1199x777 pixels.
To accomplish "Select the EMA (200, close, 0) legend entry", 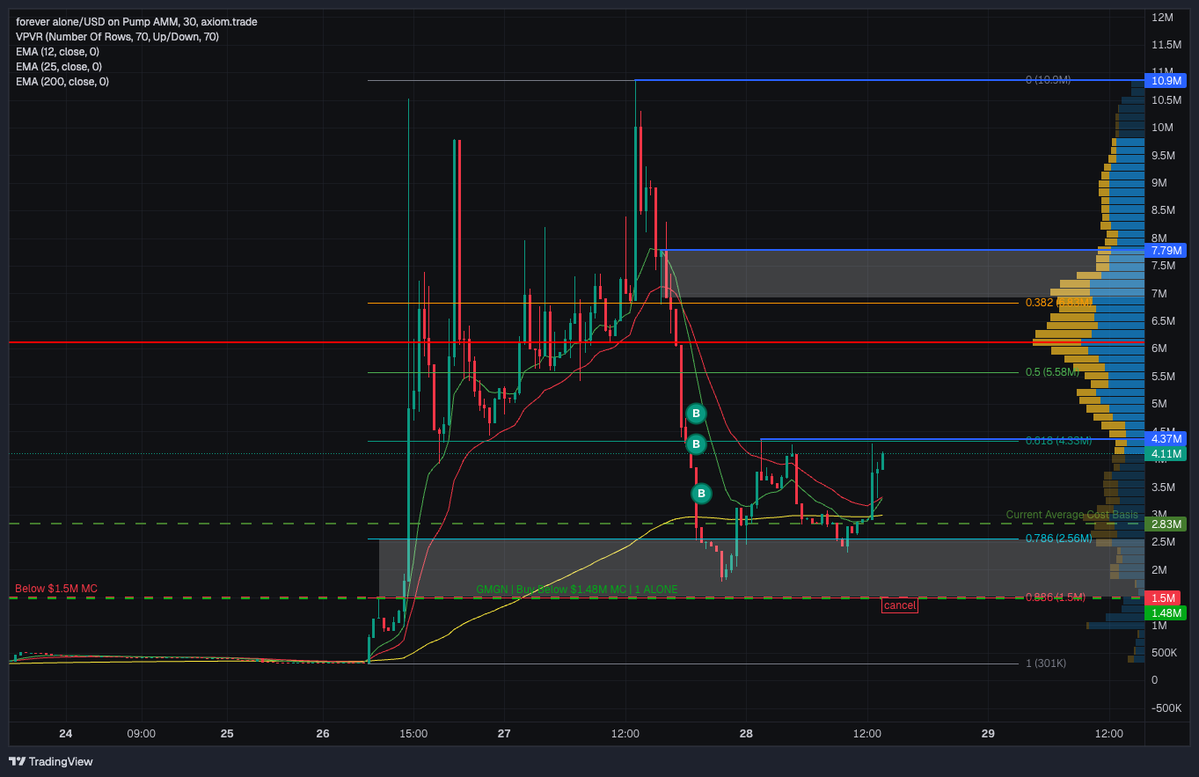I will coord(62,82).
